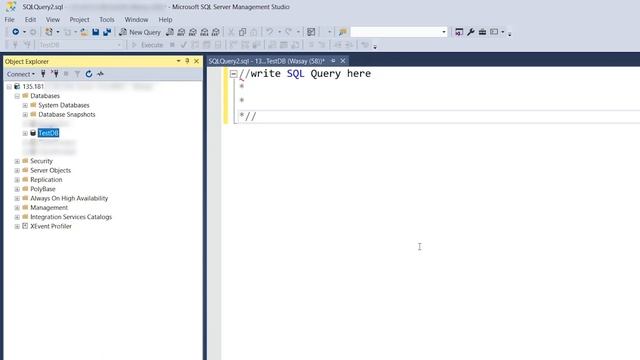Open the available databases dropdown showing TestDB
Screen dimensions: 640x360
[x=80, y=45]
